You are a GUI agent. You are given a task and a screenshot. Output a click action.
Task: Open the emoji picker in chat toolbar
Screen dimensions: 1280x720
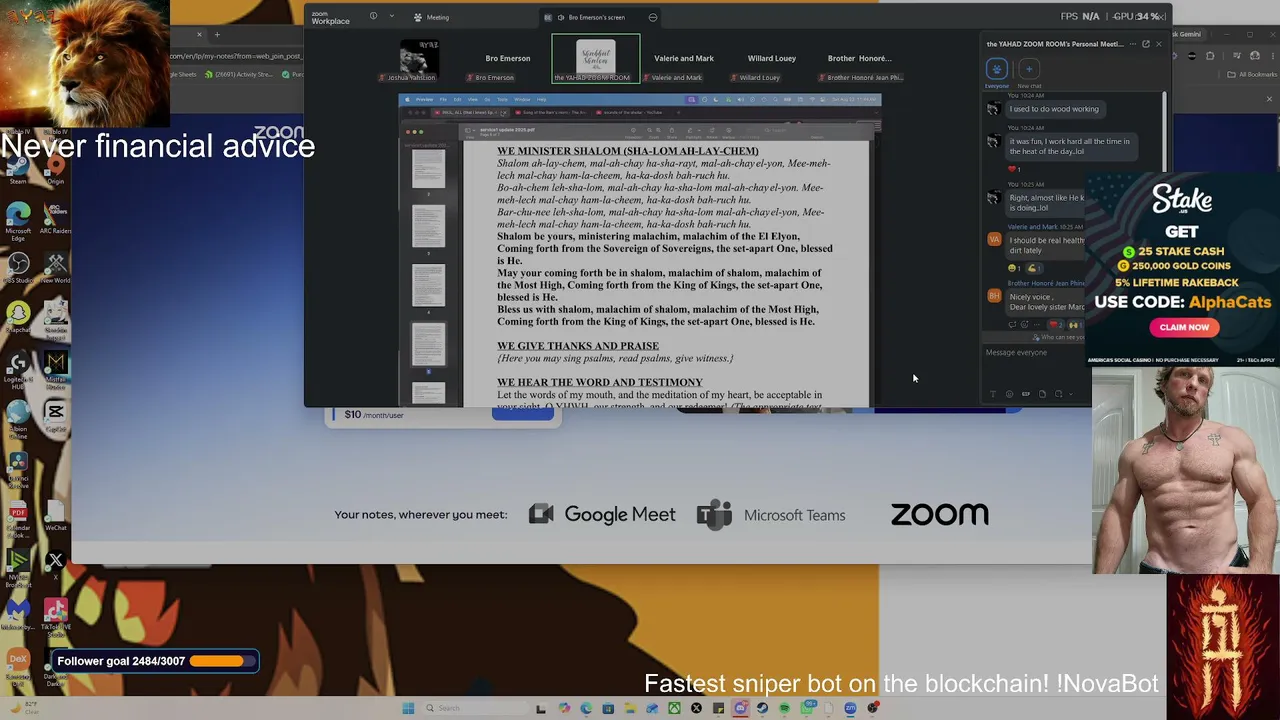coord(1009,394)
